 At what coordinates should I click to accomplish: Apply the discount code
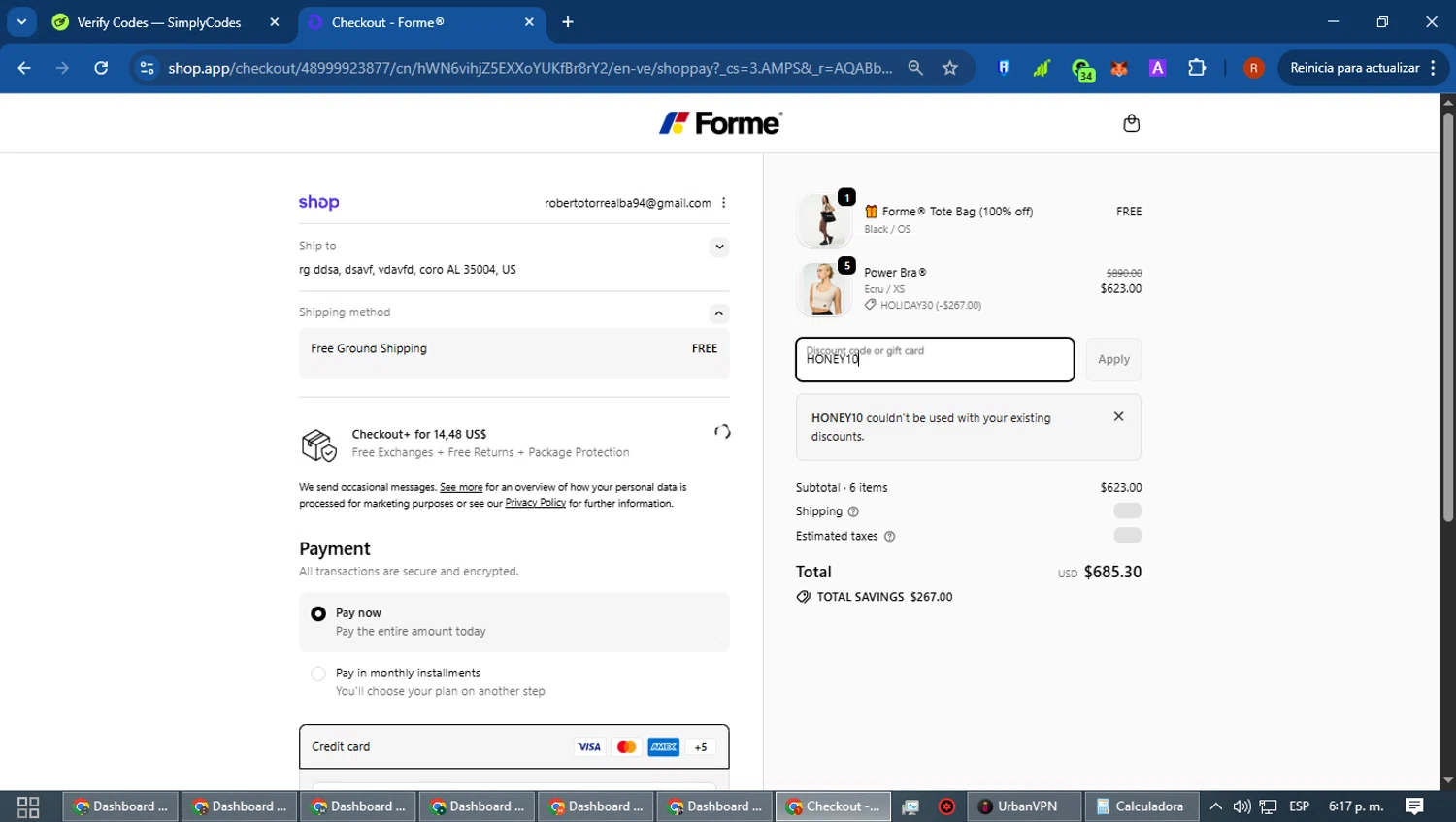click(x=1113, y=359)
